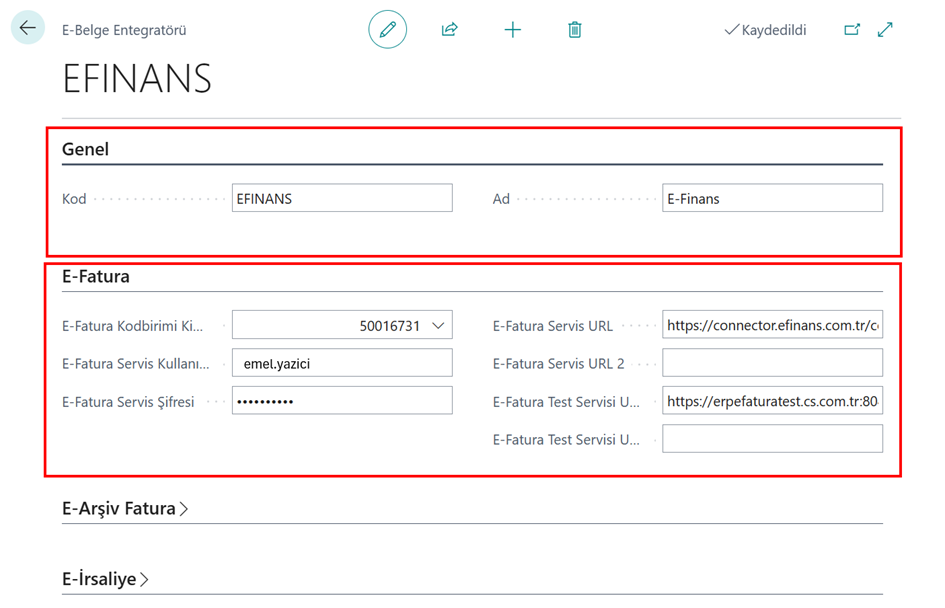Click the erpefaturatest test service URL field

pyautogui.click(x=773, y=401)
